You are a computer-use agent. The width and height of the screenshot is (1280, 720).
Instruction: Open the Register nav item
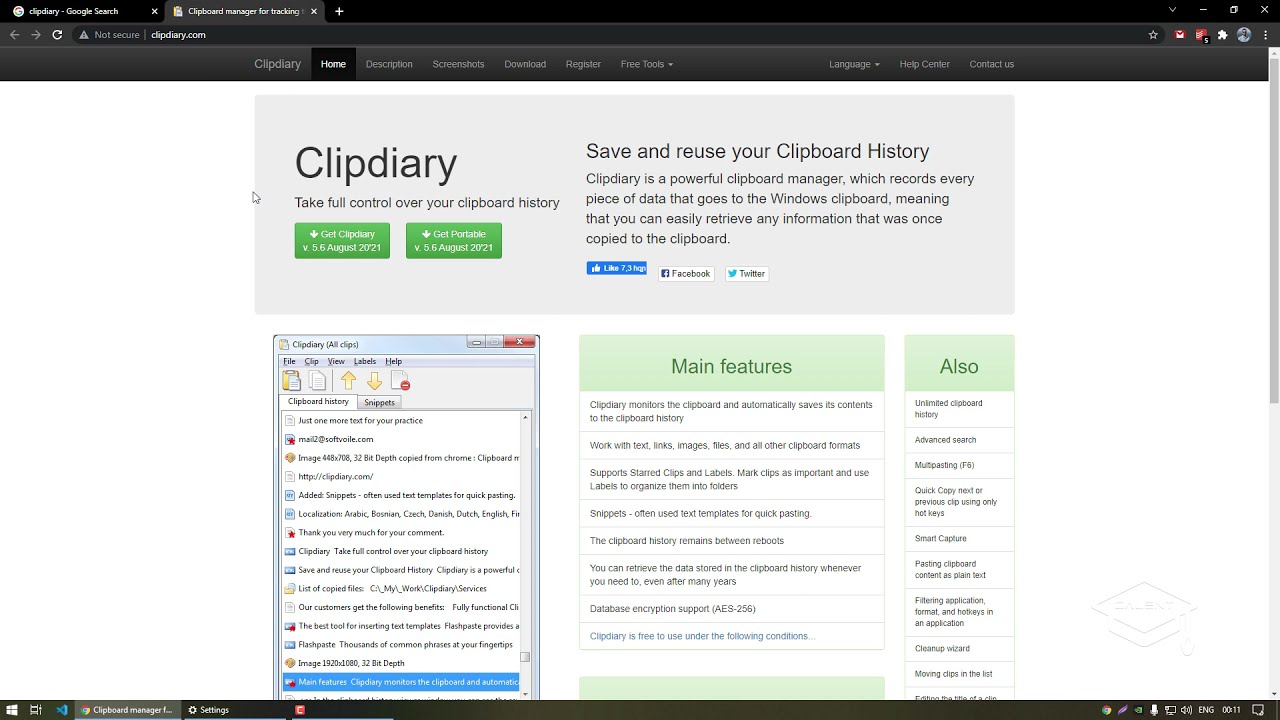pos(583,64)
